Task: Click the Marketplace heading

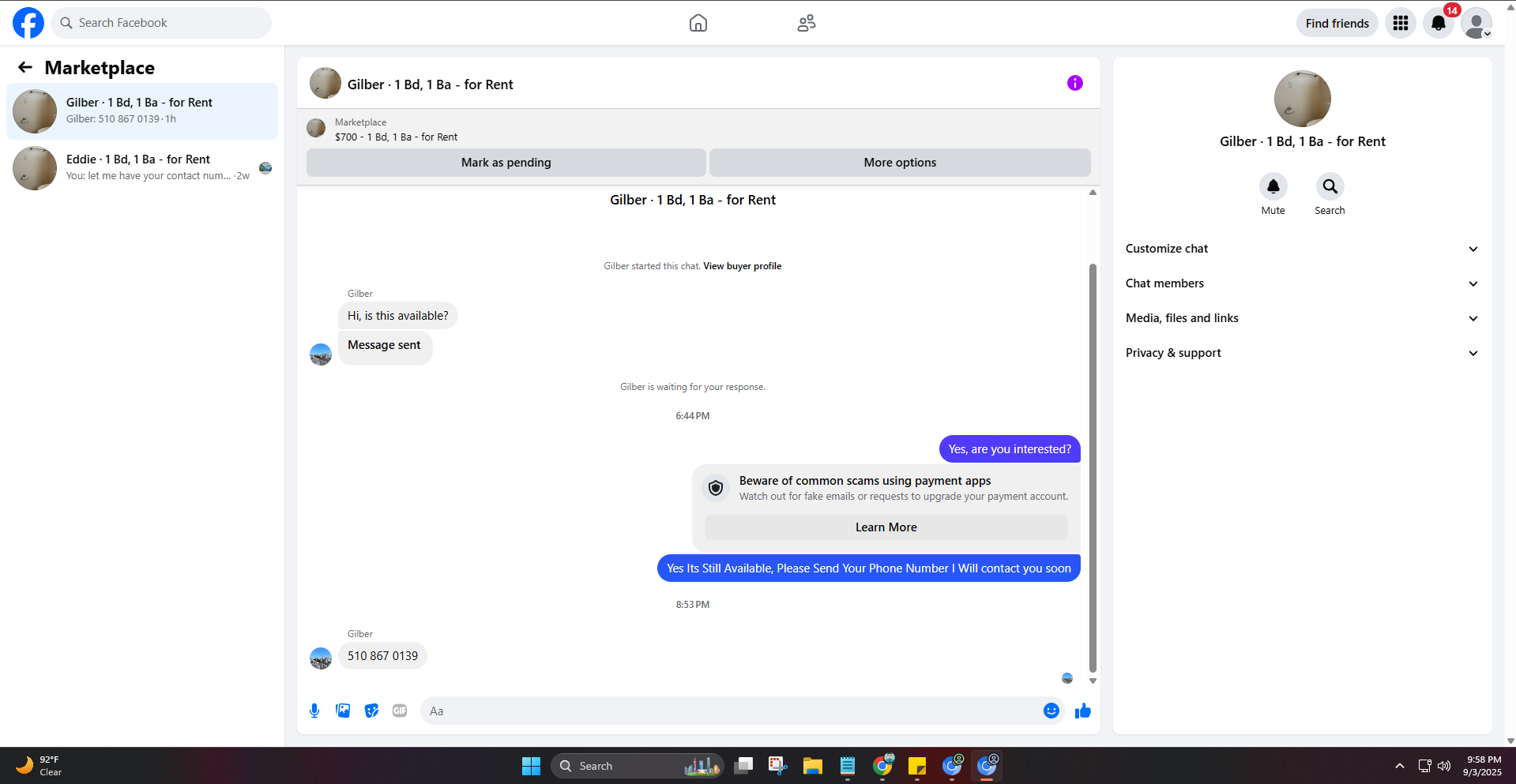Action: point(100,68)
